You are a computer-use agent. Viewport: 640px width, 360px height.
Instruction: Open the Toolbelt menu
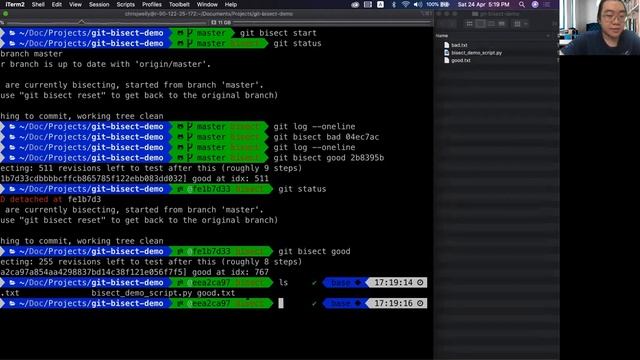pyautogui.click(x=179, y=4)
